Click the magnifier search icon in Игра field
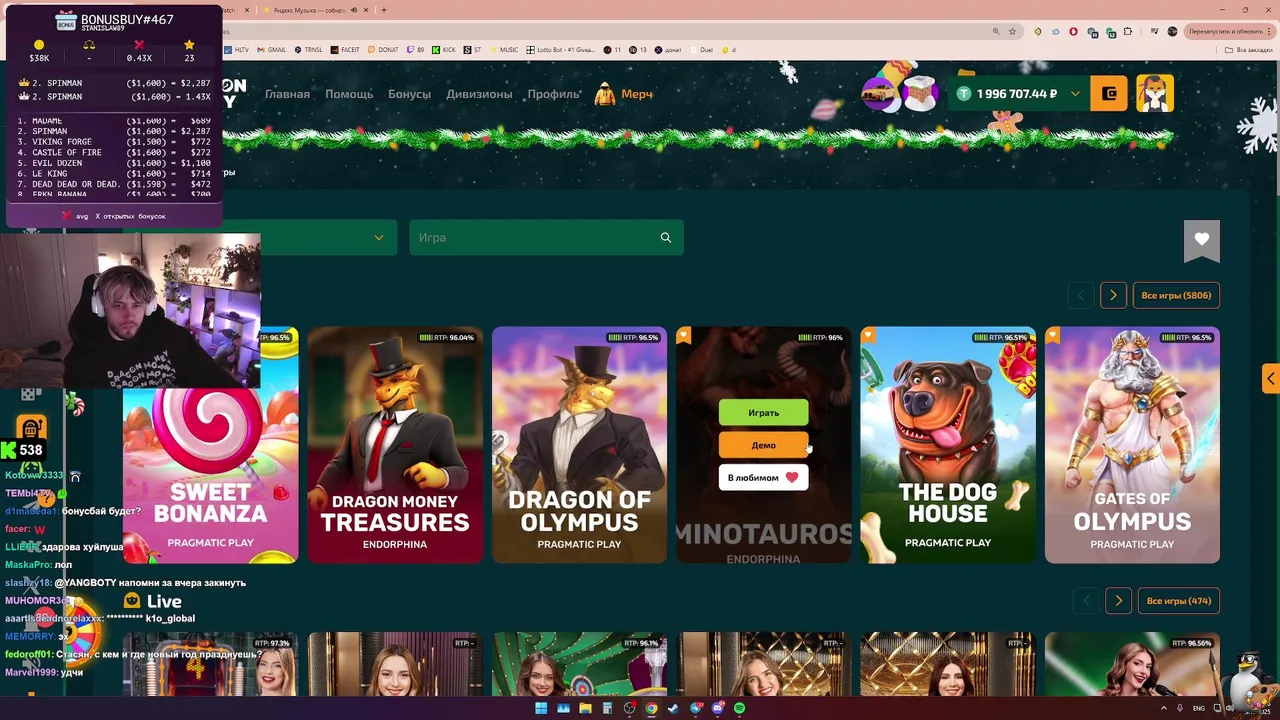The width and height of the screenshot is (1280, 720). 666,237
